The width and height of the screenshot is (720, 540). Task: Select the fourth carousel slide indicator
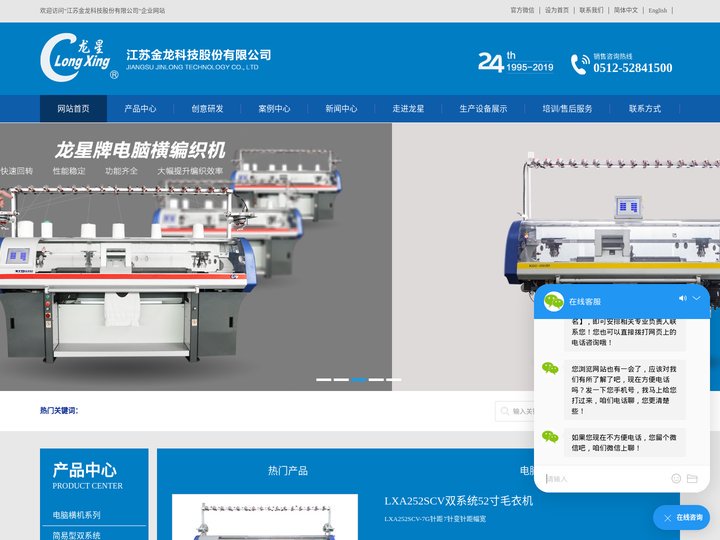click(376, 380)
